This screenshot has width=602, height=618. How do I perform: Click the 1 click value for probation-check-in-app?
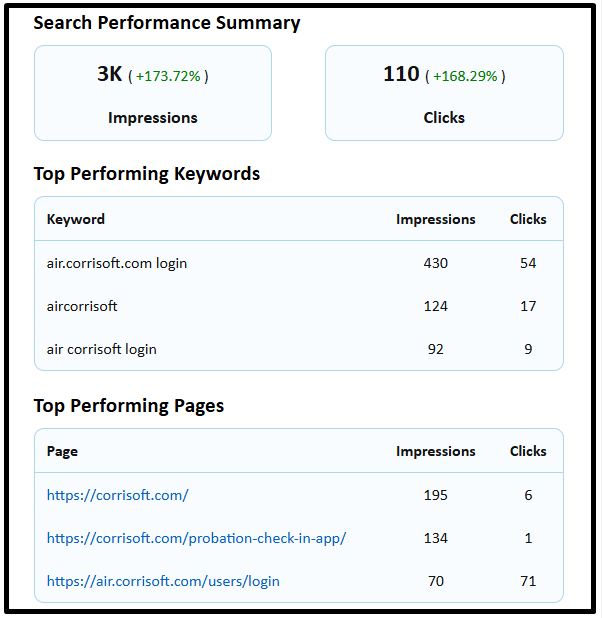pyautogui.click(x=528, y=538)
